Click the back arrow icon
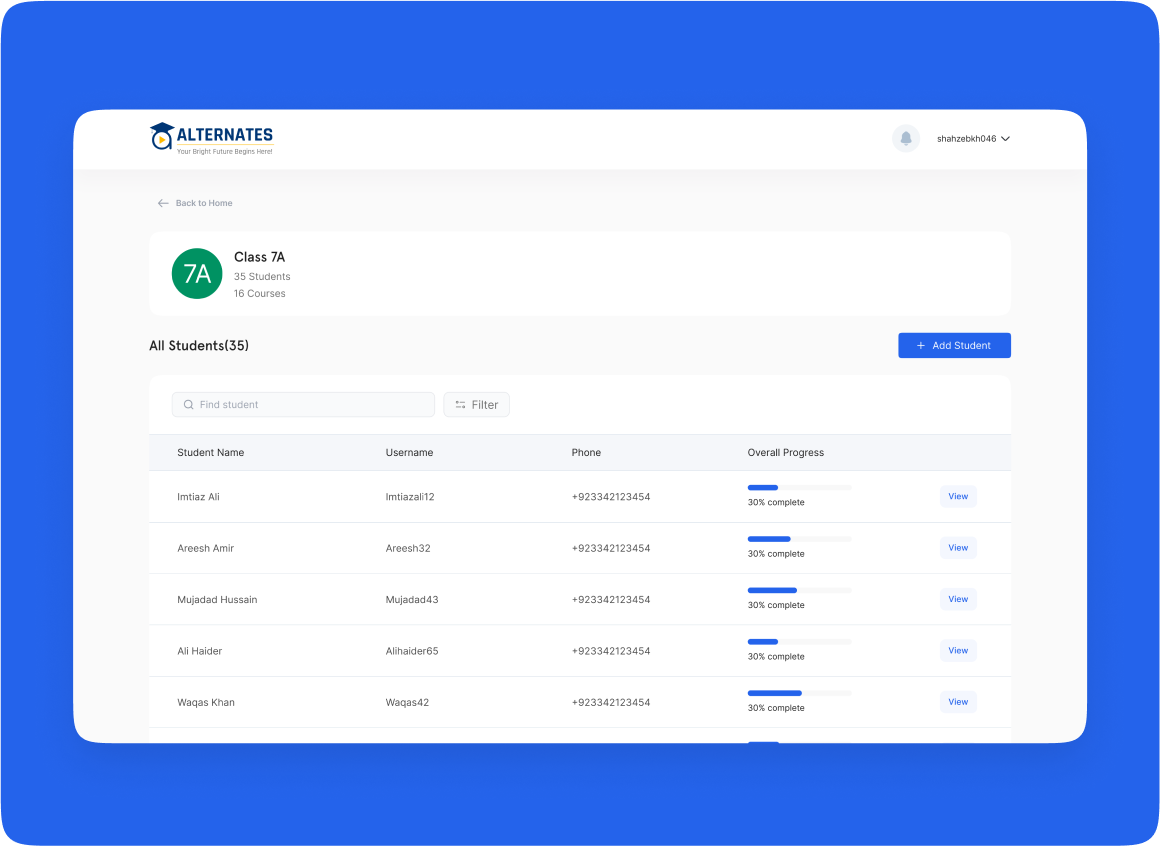 tap(163, 203)
